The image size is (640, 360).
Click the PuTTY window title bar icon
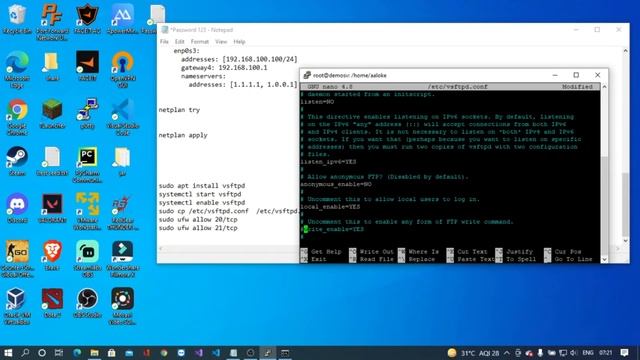[307, 75]
